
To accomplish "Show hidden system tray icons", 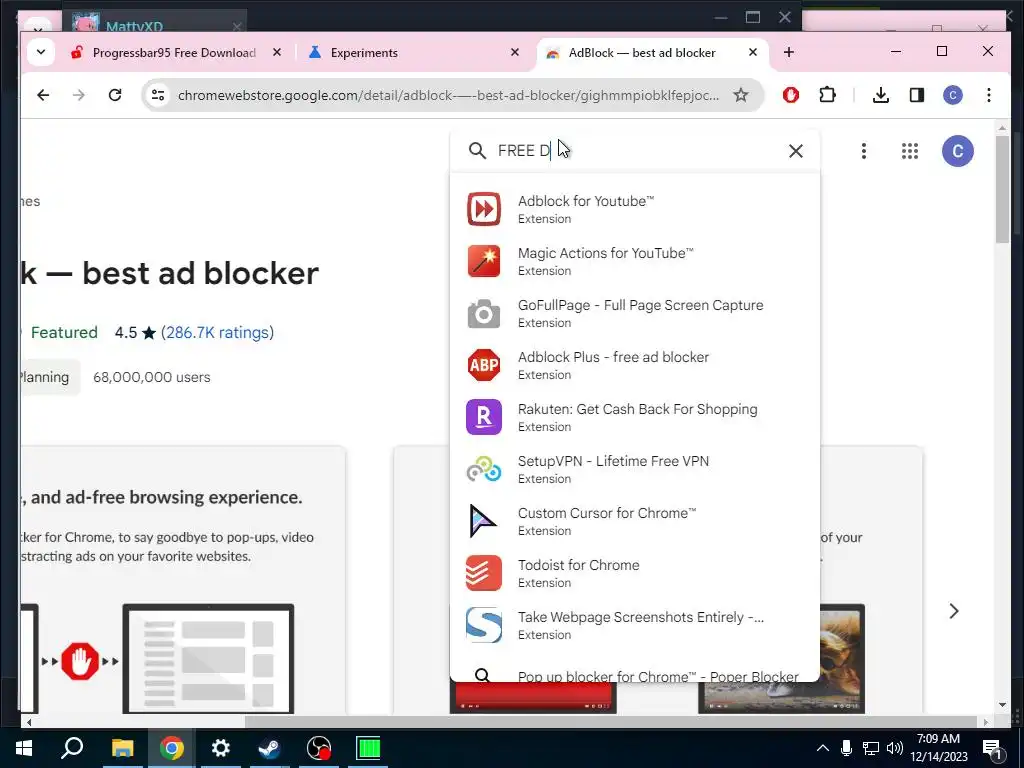I will 823,748.
